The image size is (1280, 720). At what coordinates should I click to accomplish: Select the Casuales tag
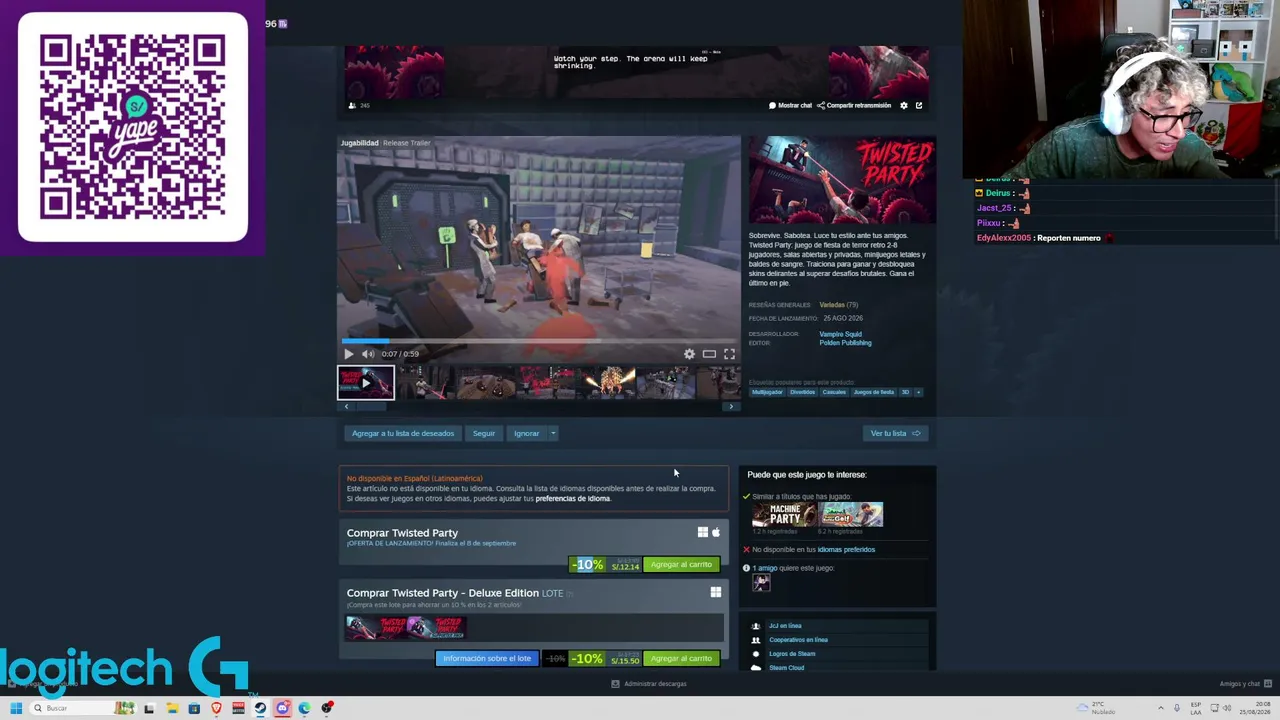click(834, 392)
